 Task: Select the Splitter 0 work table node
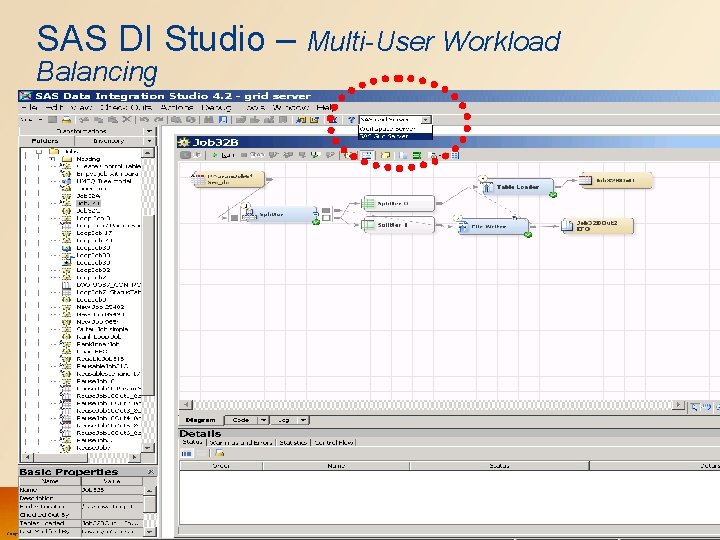tap(398, 203)
